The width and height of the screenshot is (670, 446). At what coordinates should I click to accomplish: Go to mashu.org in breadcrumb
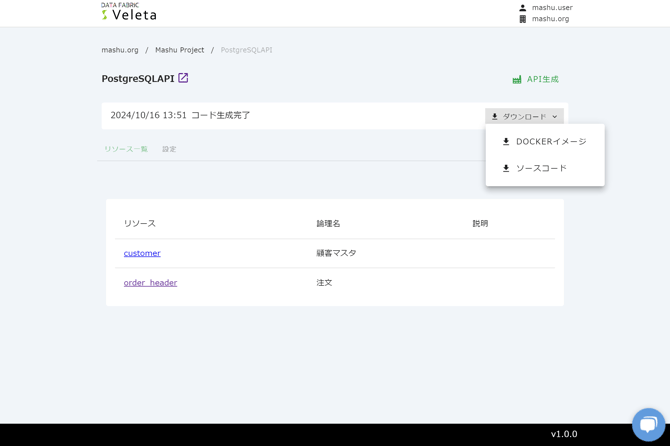[120, 50]
